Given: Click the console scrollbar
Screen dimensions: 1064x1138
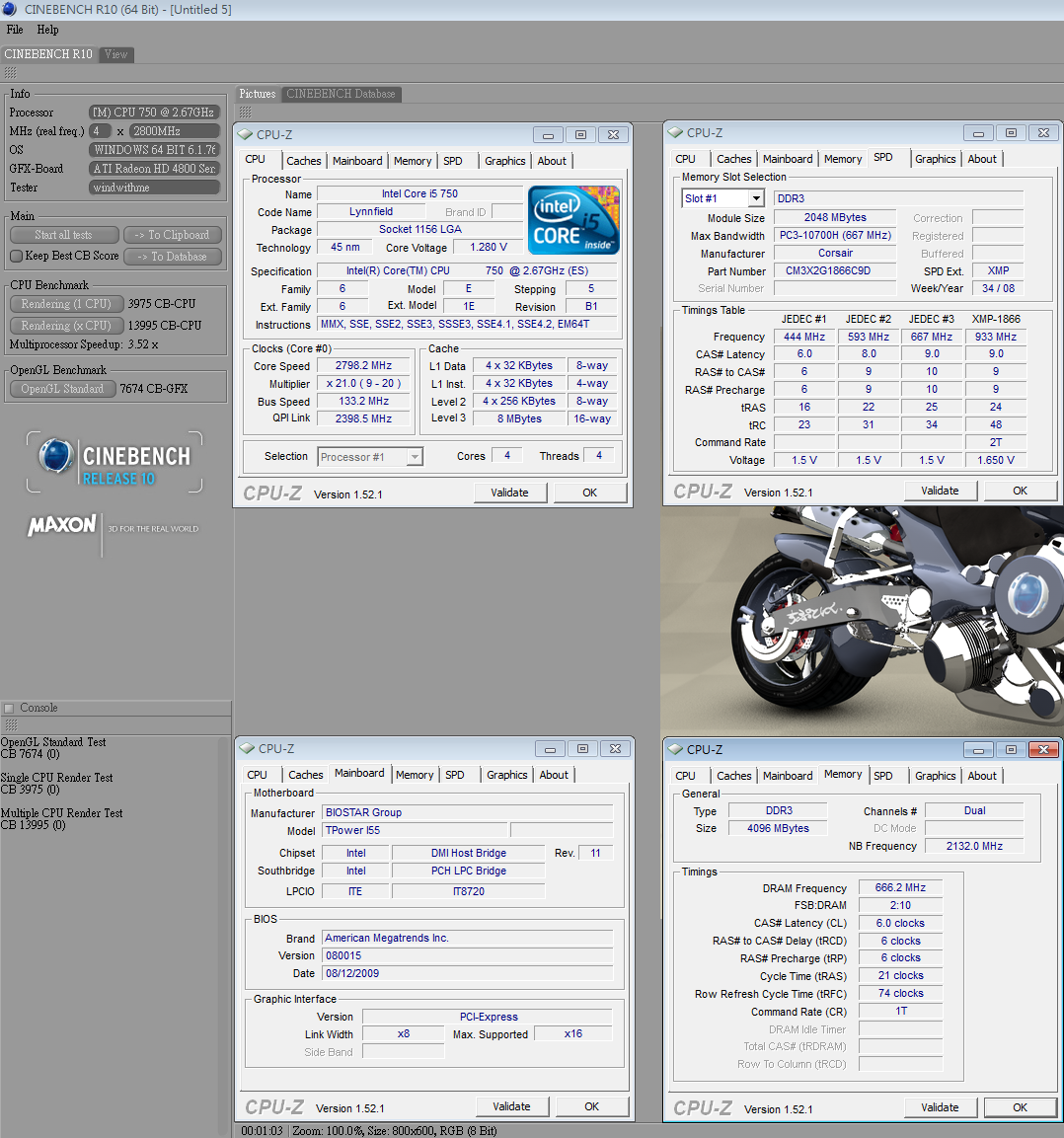Looking at the screenshot, I should 224,935.
